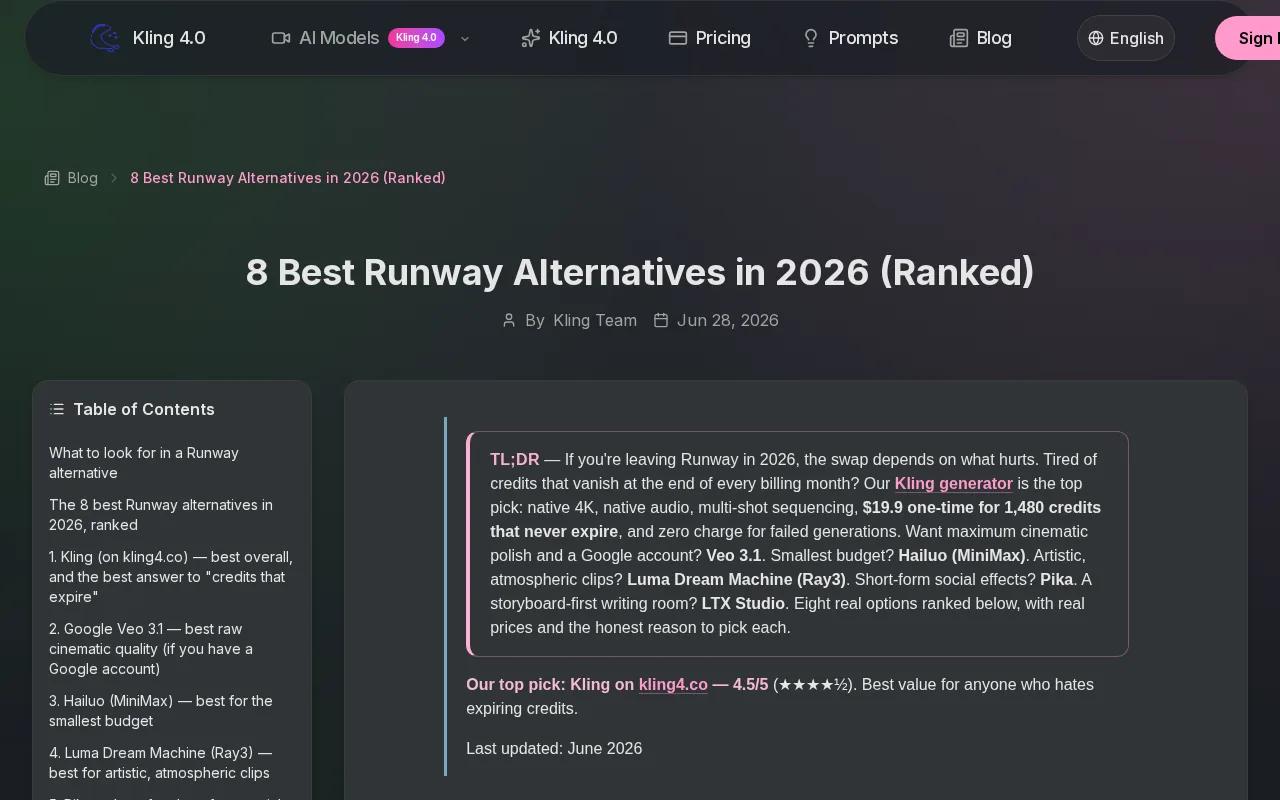Image resolution: width=1280 pixels, height=800 pixels.
Task: Open the AI Models menu
Action: pyautogui.click(x=370, y=38)
